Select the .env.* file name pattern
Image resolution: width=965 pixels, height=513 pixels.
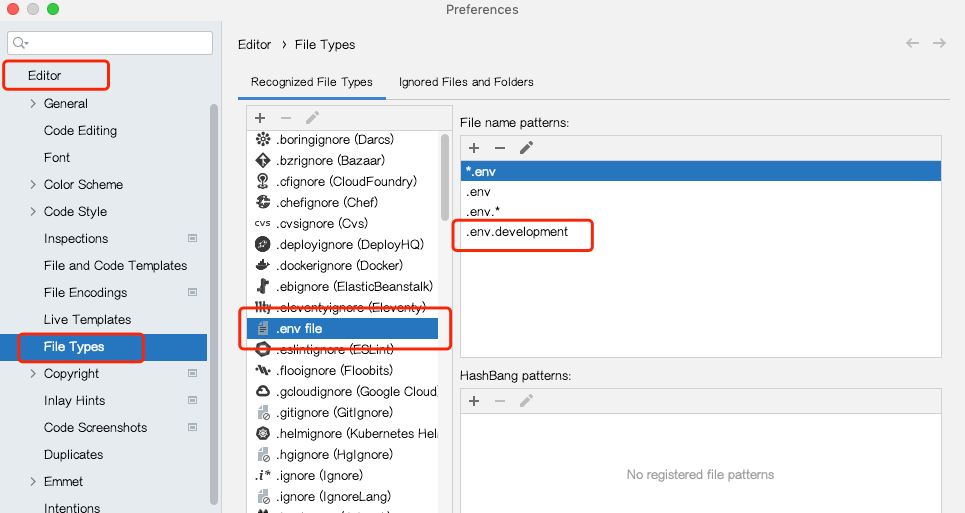700,212
